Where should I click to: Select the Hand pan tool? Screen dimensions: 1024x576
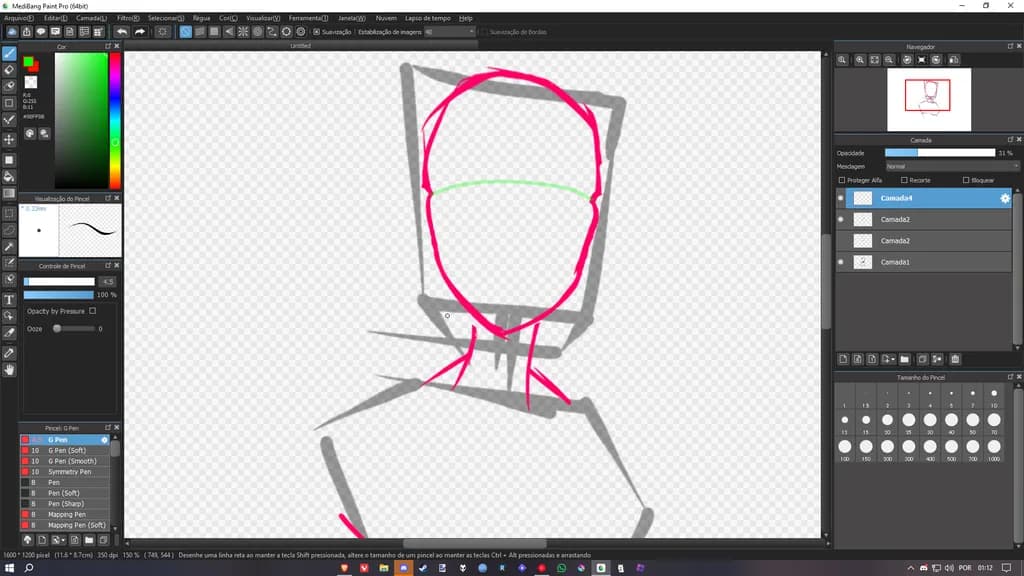click(9, 370)
